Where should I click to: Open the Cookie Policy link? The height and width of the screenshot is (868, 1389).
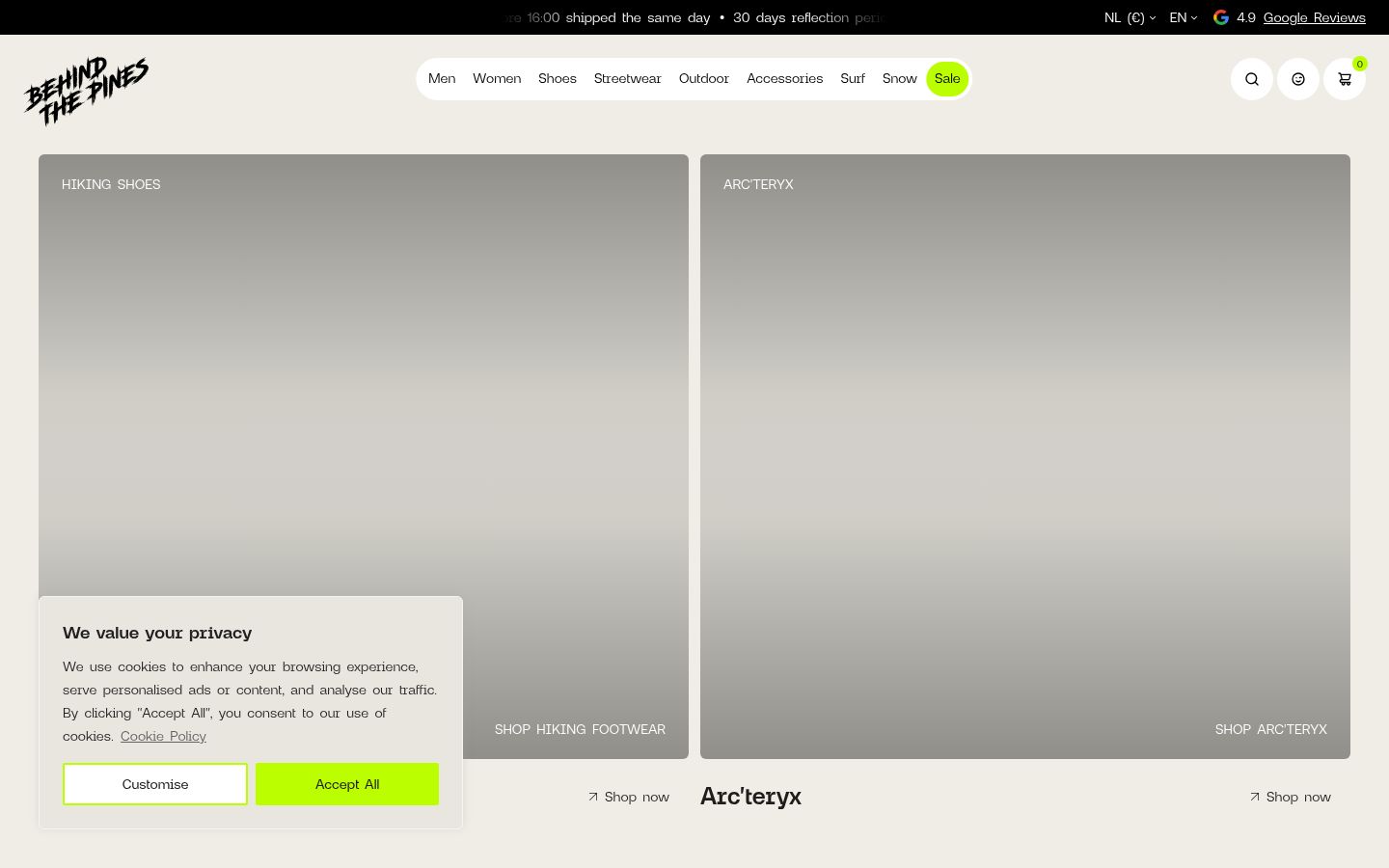click(163, 736)
